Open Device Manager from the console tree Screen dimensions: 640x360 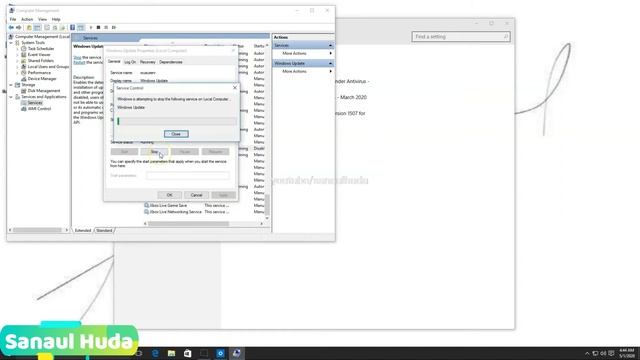(x=42, y=79)
